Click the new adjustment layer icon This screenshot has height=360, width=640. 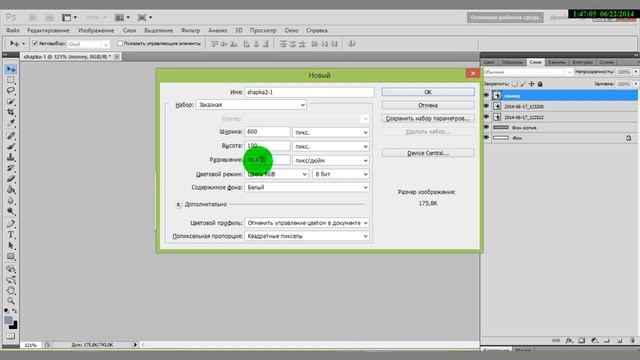click(x=595, y=340)
